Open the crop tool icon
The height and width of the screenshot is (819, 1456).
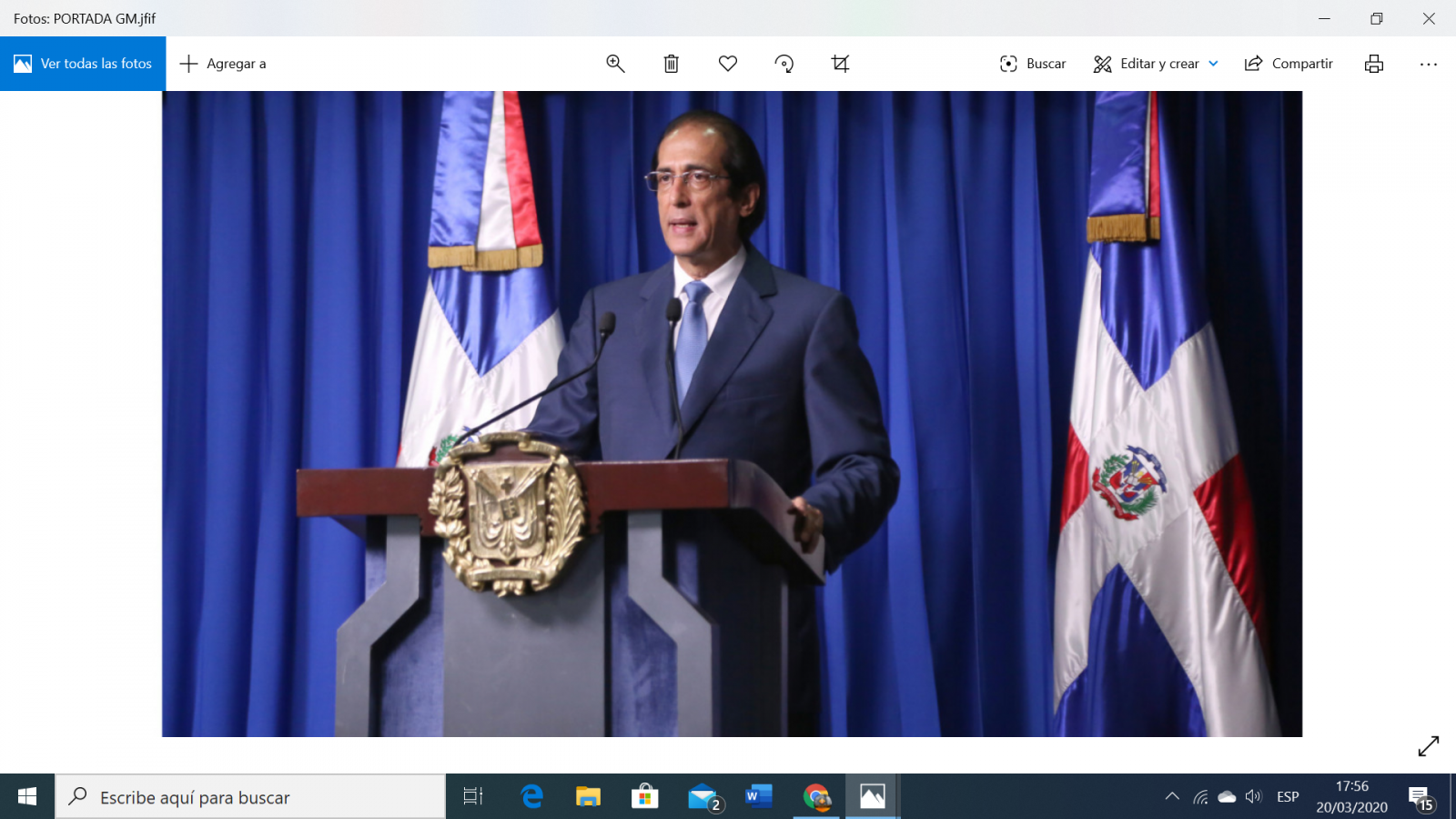click(841, 64)
